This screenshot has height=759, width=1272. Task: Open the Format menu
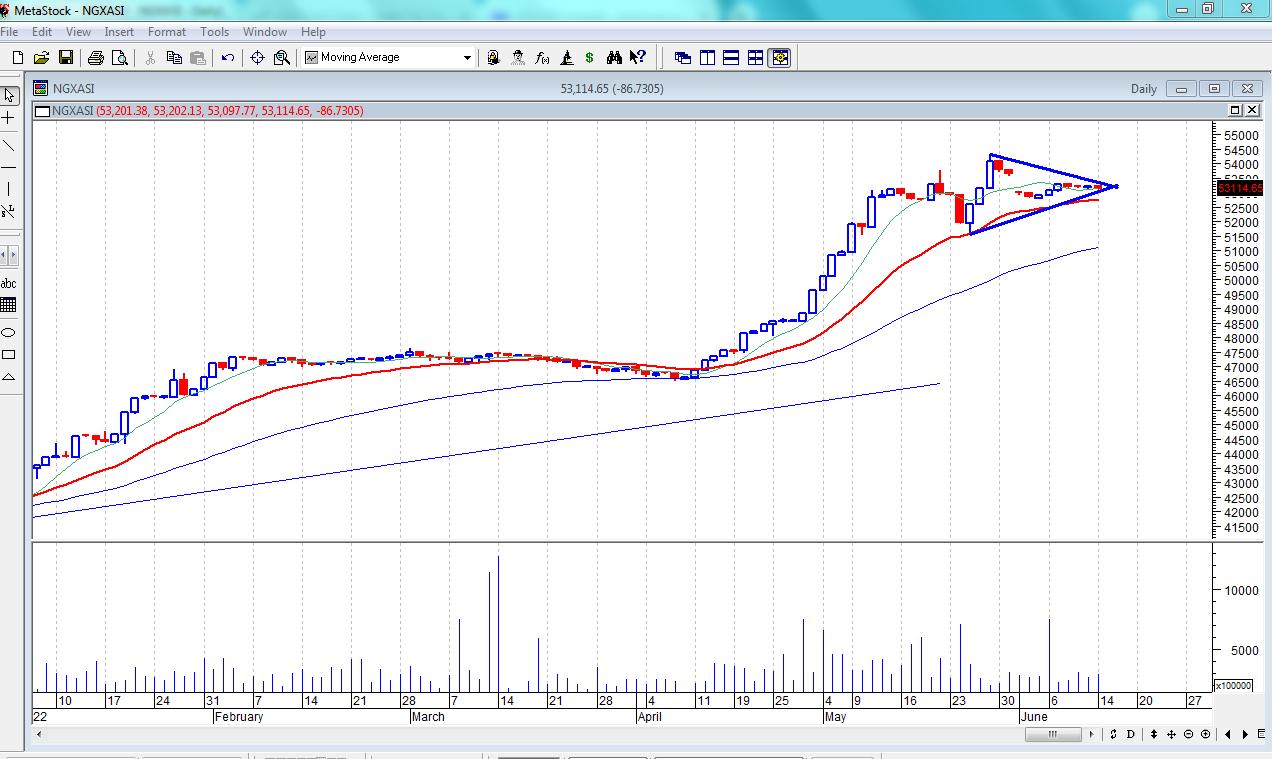point(167,32)
